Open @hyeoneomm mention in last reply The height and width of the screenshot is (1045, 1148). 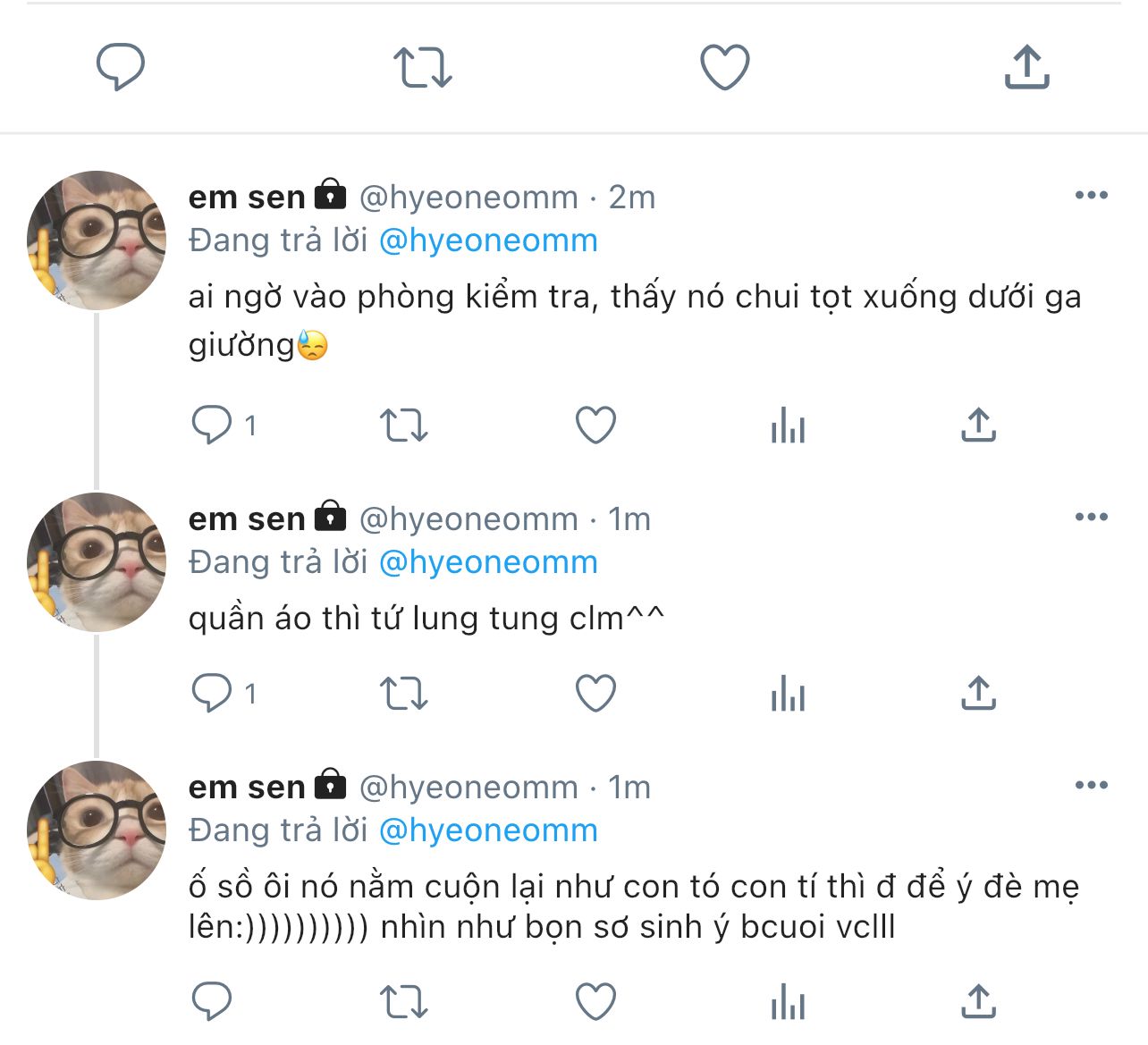click(488, 830)
